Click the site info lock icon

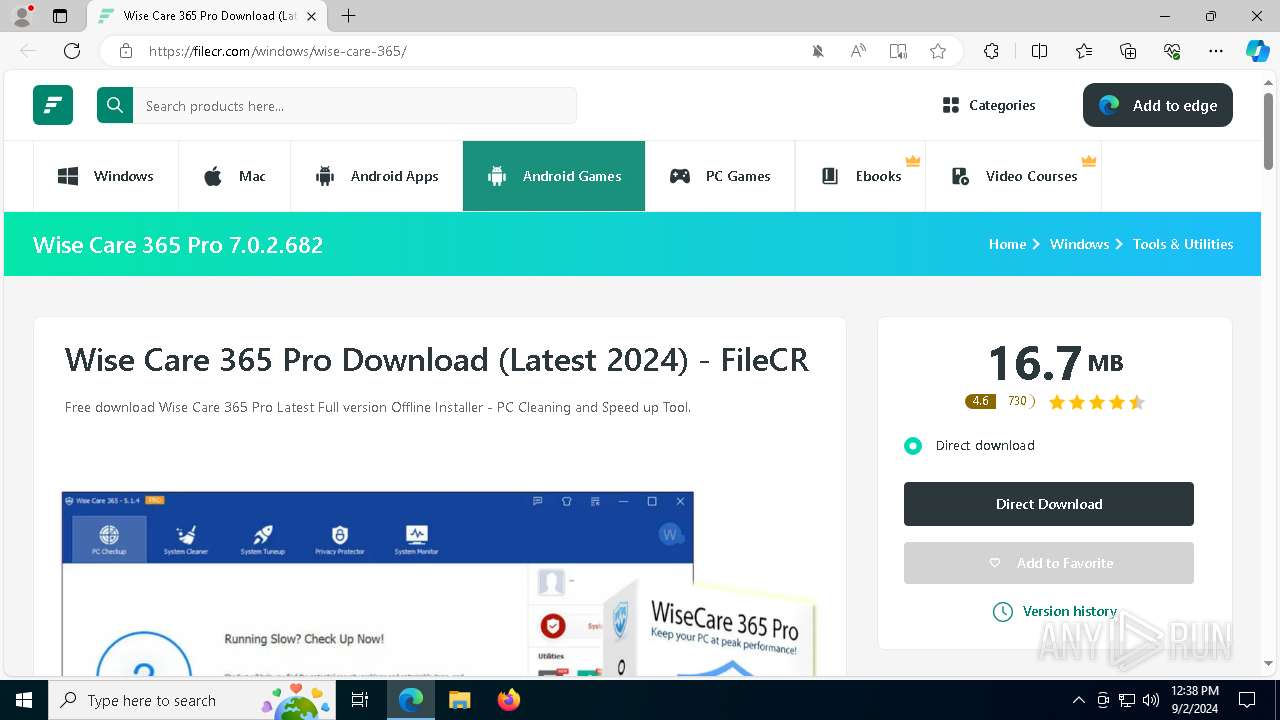[125, 51]
